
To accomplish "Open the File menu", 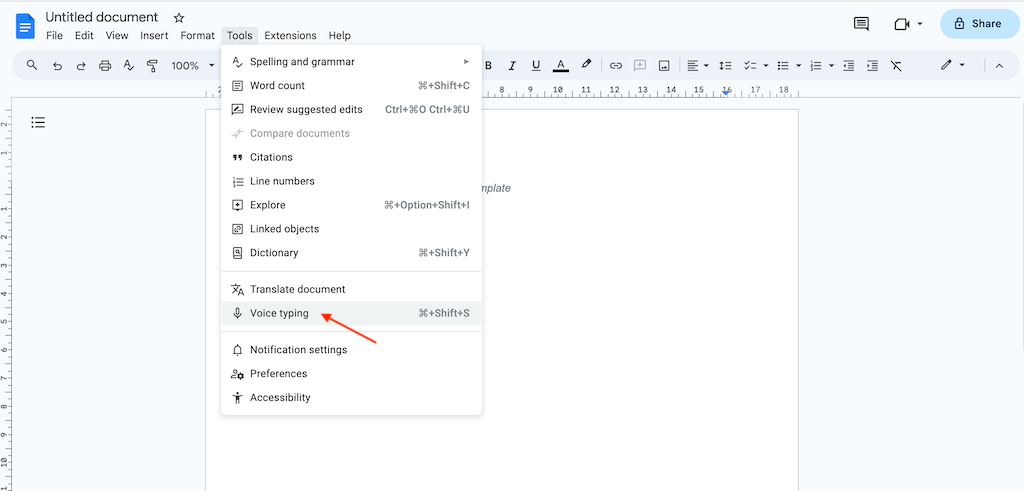I will point(54,36).
